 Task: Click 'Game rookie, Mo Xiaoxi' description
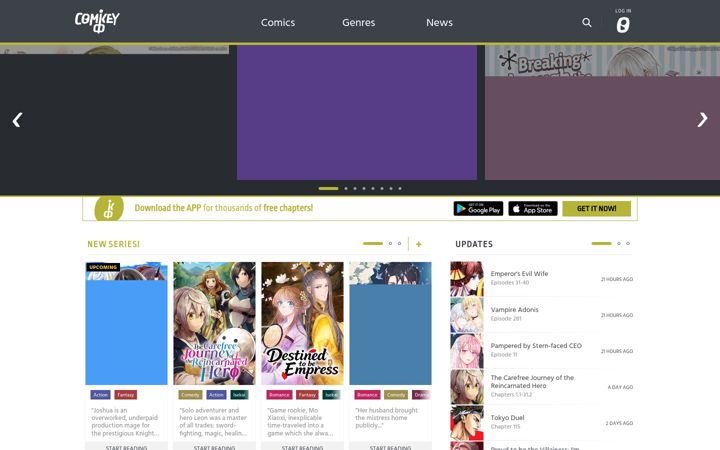point(300,422)
